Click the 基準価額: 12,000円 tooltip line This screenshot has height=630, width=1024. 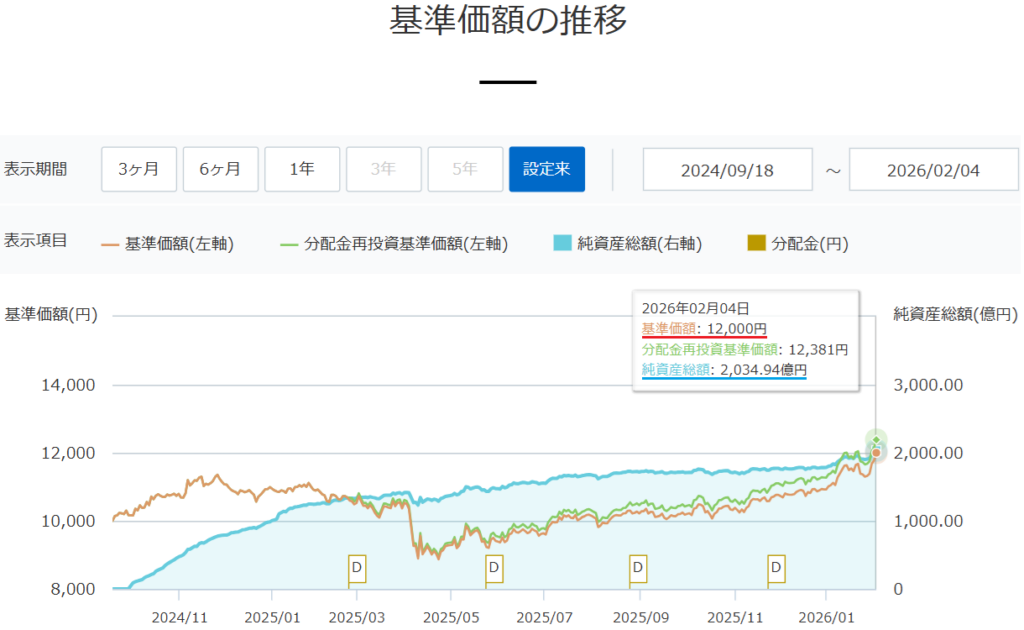[x=704, y=329]
